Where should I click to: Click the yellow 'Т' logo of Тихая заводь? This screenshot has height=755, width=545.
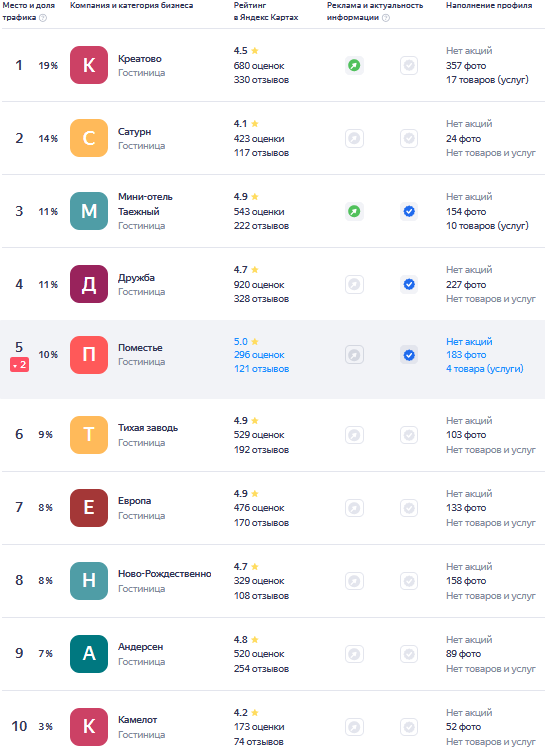(89, 435)
